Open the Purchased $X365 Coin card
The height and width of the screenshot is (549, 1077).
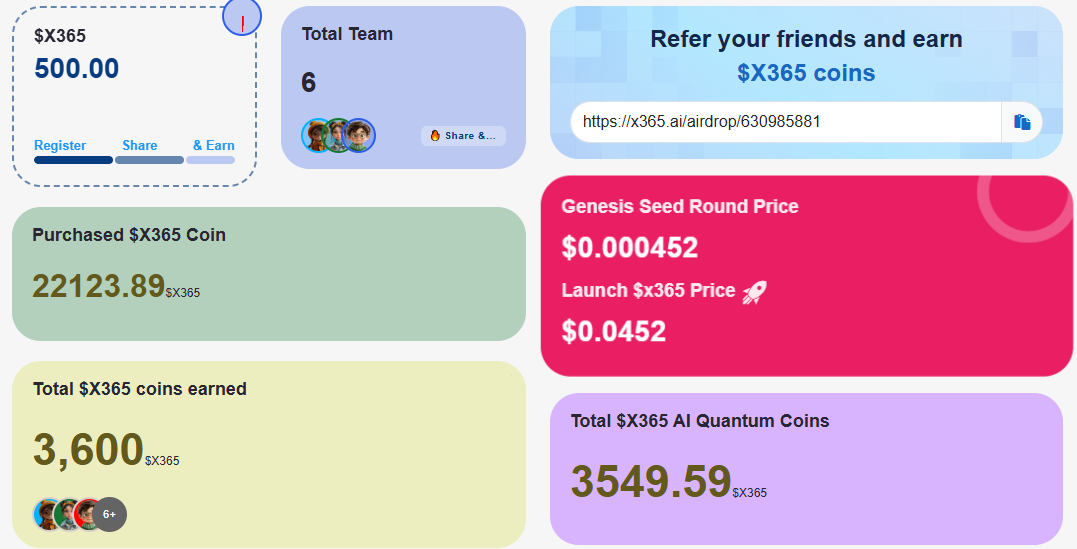tap(269, 273)
